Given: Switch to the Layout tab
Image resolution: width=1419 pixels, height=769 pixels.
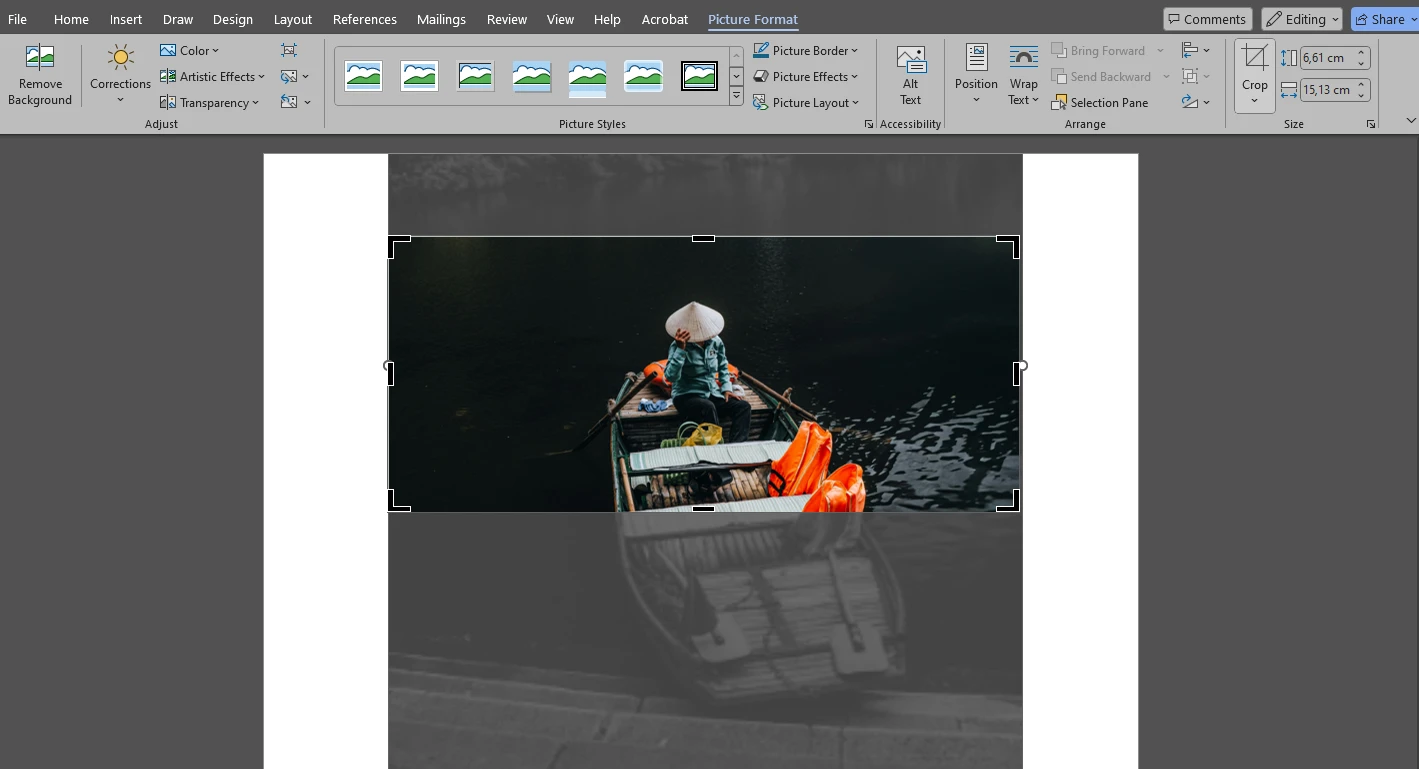Looking at the screenshot, I should [x=293, y=19].
